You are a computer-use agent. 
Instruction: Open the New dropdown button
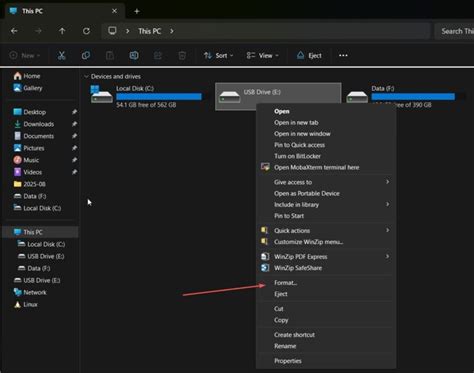click(x=25, y=55)
